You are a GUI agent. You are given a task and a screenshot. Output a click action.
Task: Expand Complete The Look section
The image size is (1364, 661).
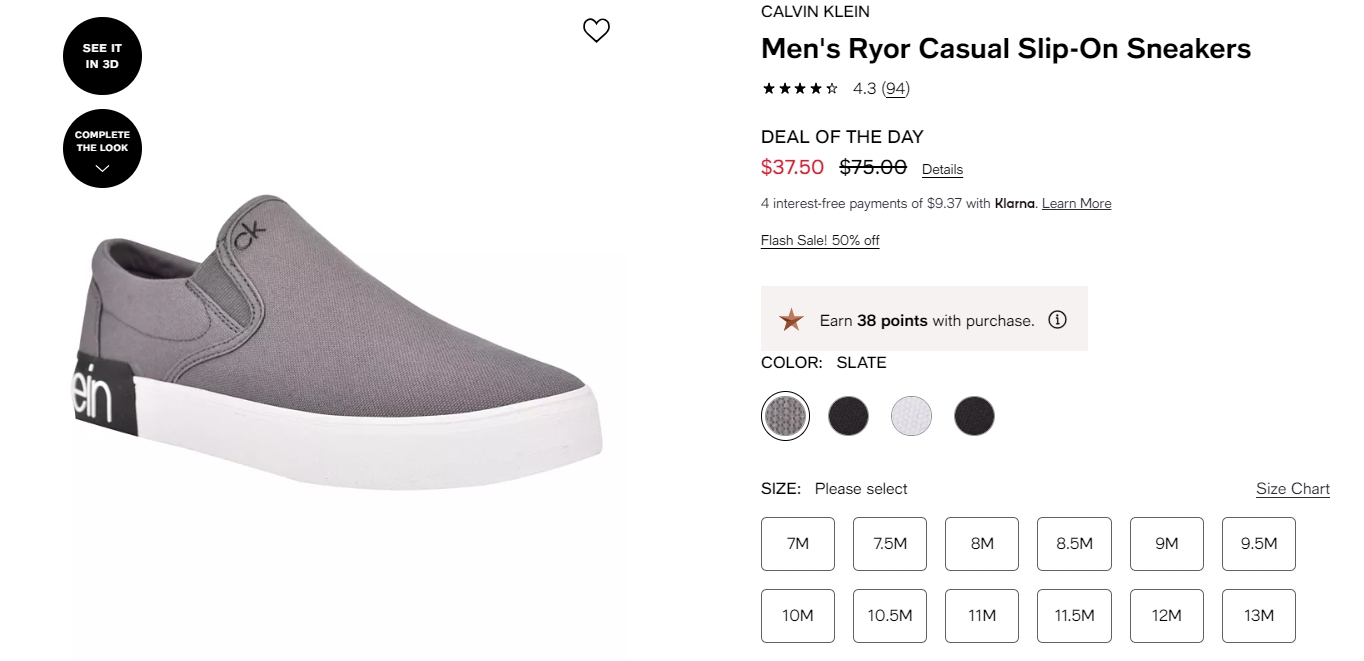coord(102,148)
